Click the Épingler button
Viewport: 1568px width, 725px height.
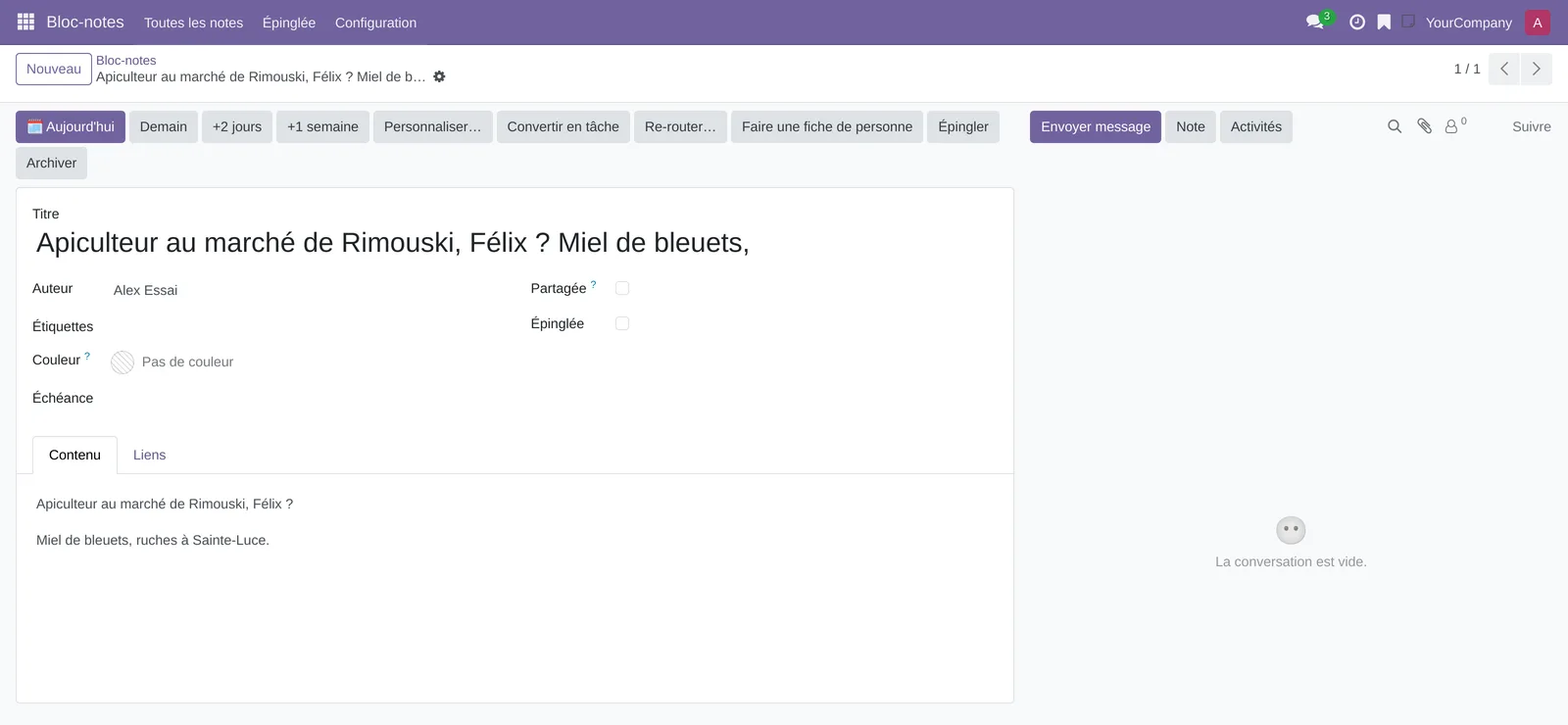963,126
